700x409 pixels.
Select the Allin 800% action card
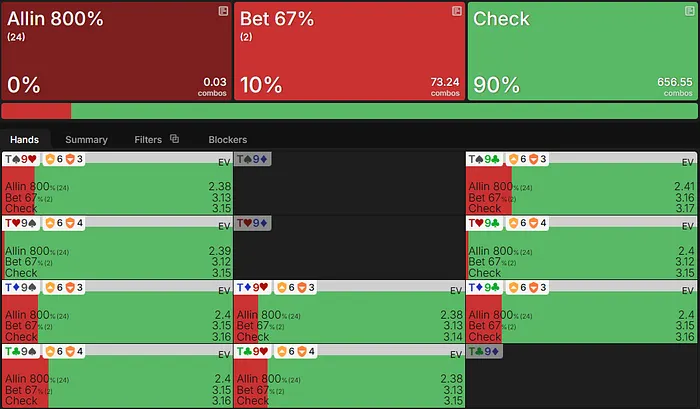(x=117, y=51)
